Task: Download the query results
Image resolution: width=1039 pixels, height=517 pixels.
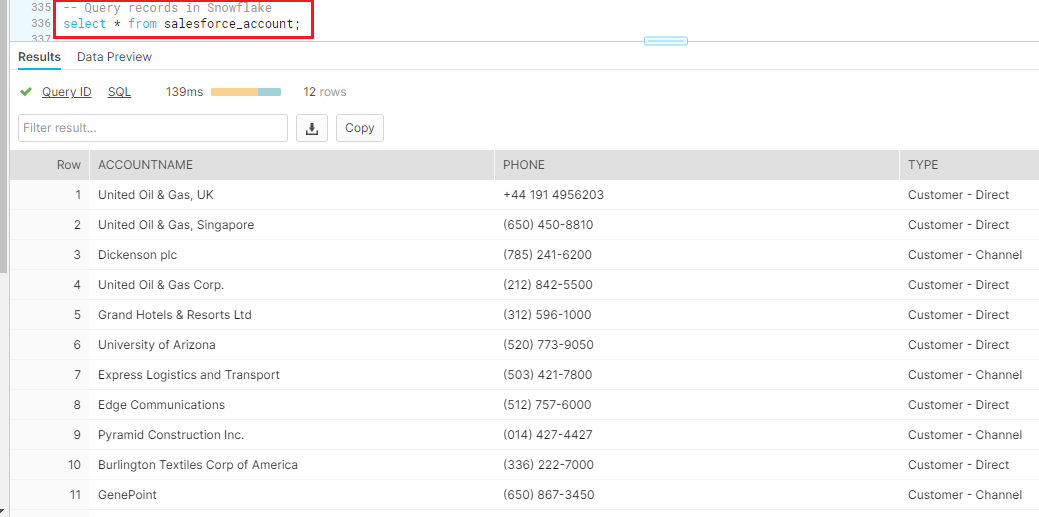Action: coord(312,128)
